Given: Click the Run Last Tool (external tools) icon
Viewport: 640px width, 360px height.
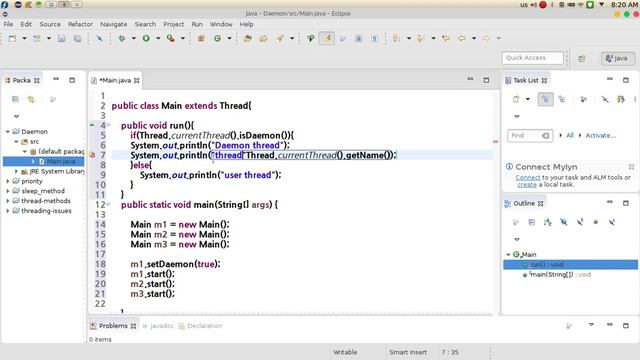Looking at the screenshot, I should pos(171,38).
